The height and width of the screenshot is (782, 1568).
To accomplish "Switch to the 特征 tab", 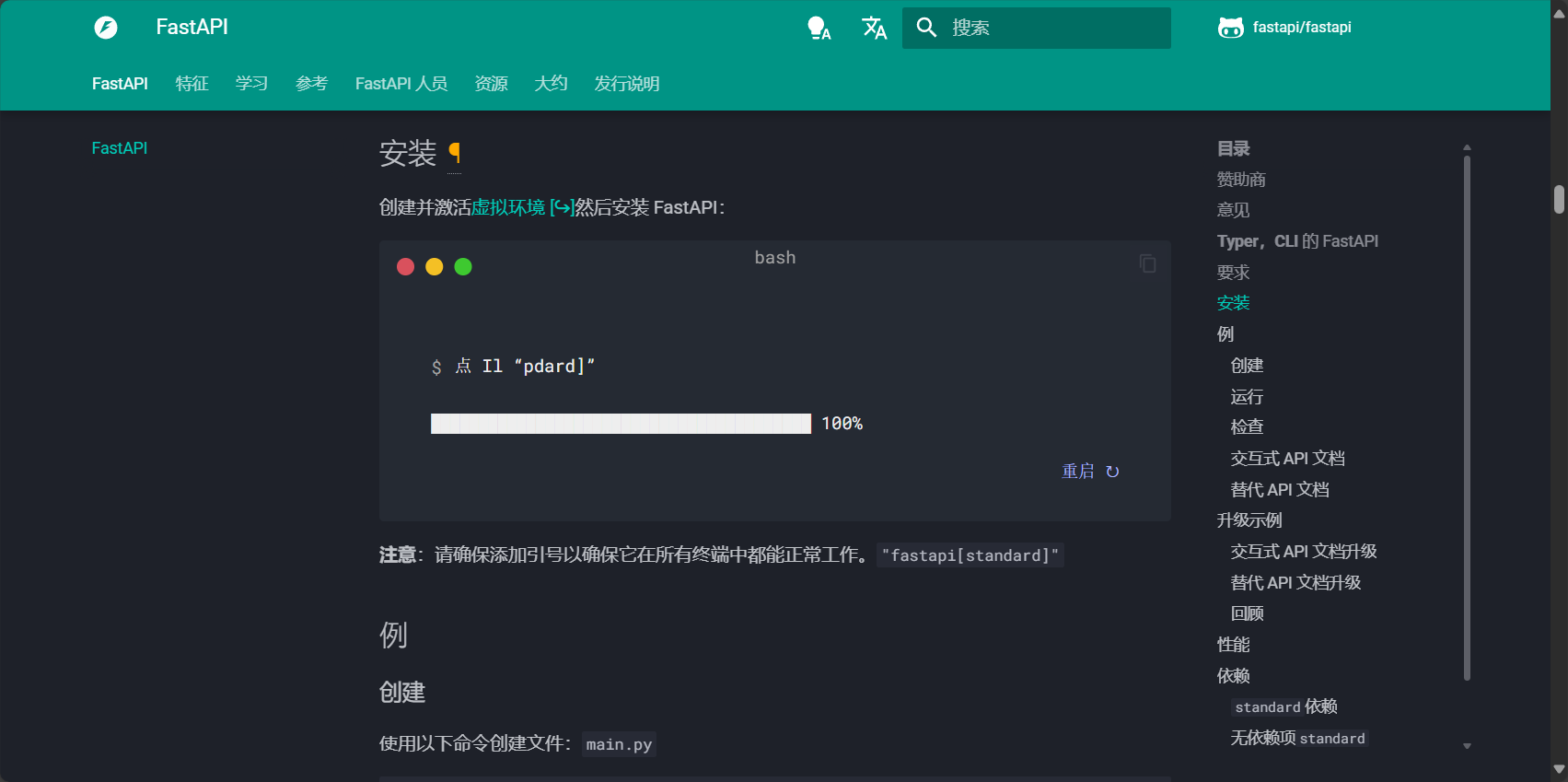I will (x=192, y=84).
